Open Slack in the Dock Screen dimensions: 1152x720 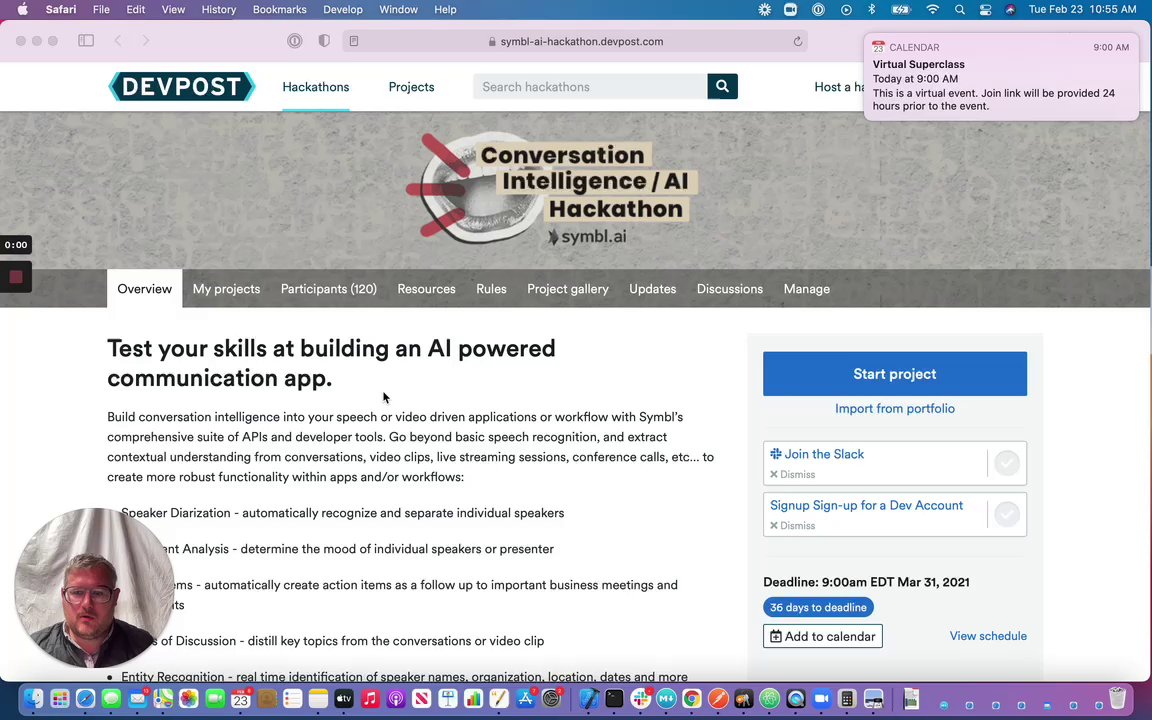tap(640, 699)
